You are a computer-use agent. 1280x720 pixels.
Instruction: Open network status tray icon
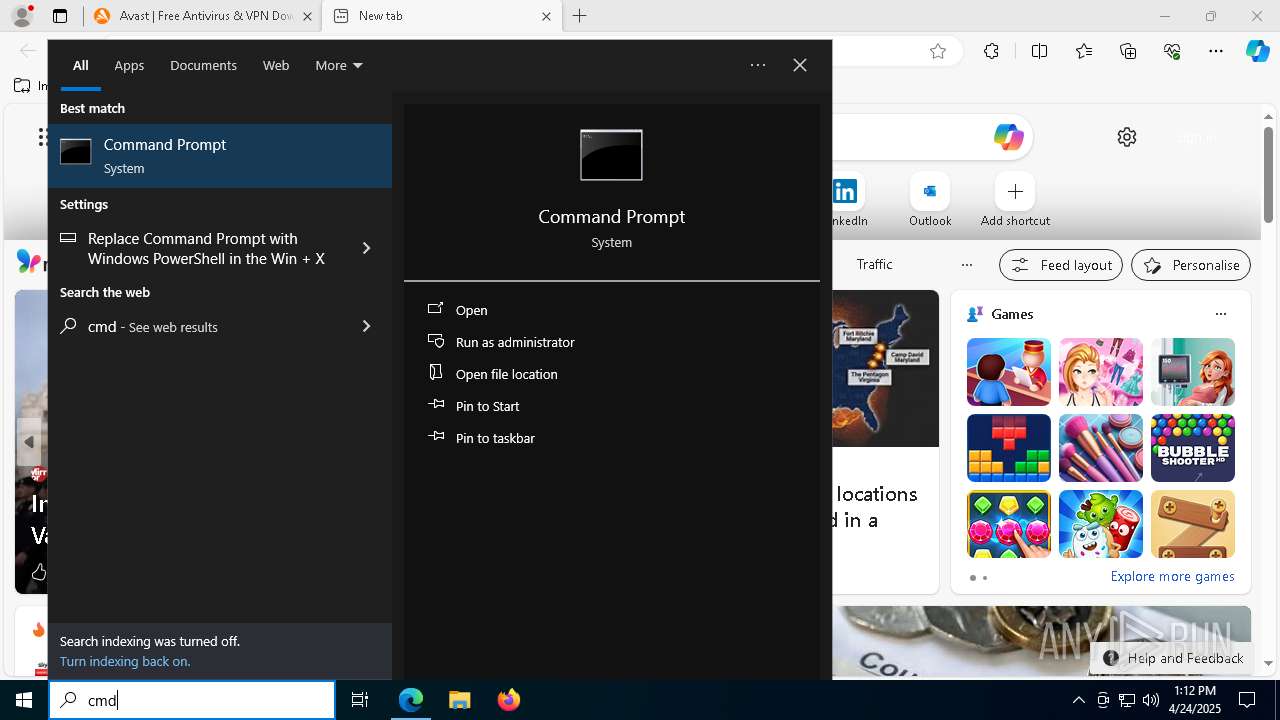[x=1126, y=700]
